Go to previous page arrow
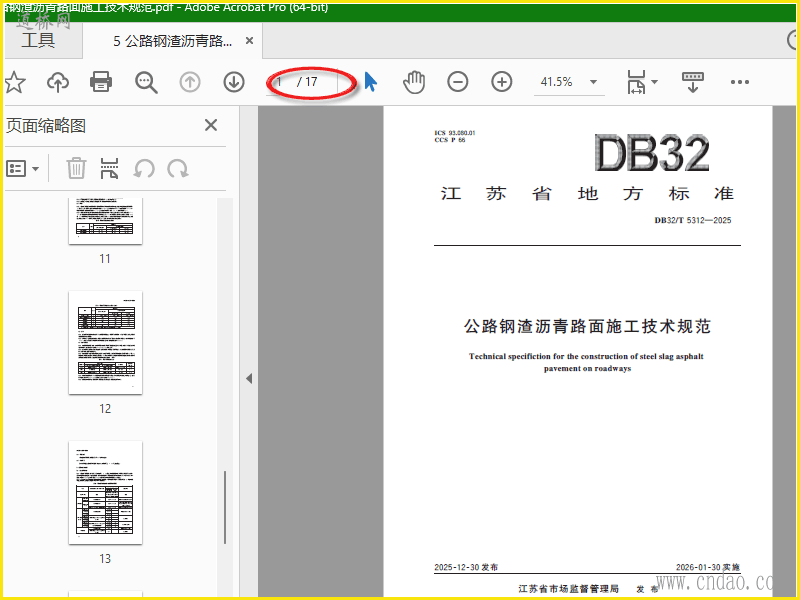The width and height of the screenshot is (800, 600). tap(190, 82)
